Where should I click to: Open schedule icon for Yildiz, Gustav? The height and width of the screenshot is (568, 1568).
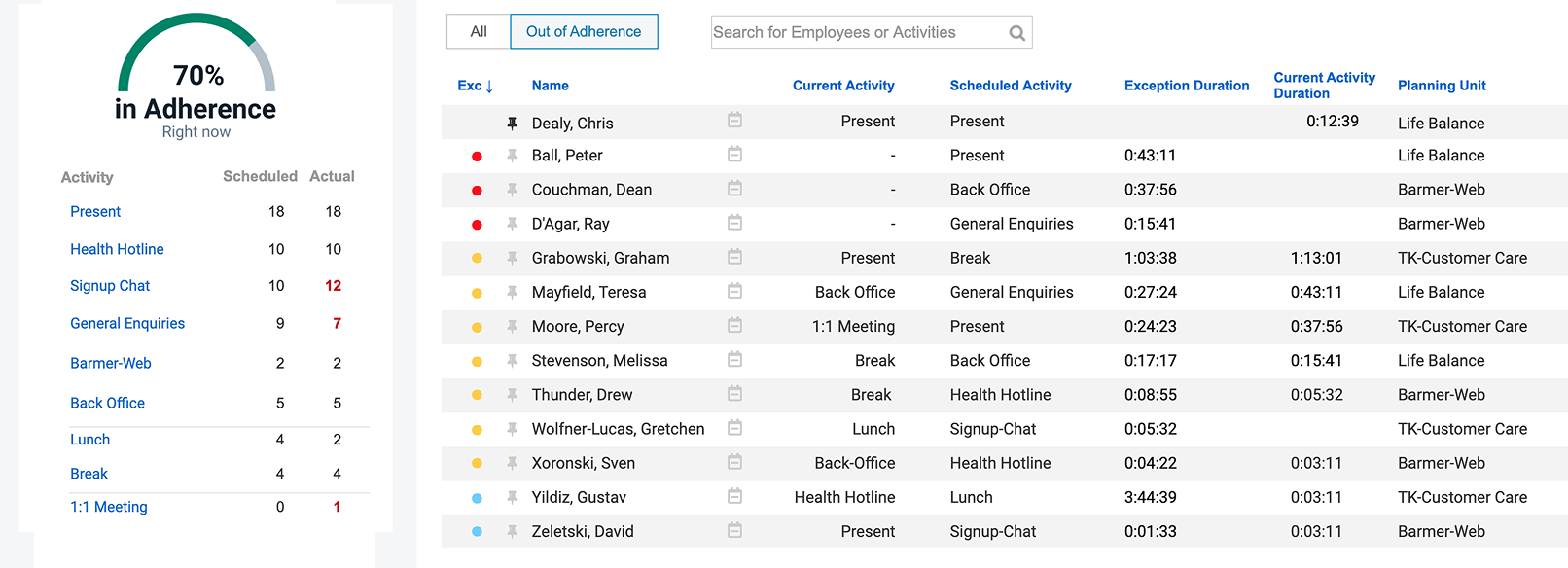click(734, 496)
